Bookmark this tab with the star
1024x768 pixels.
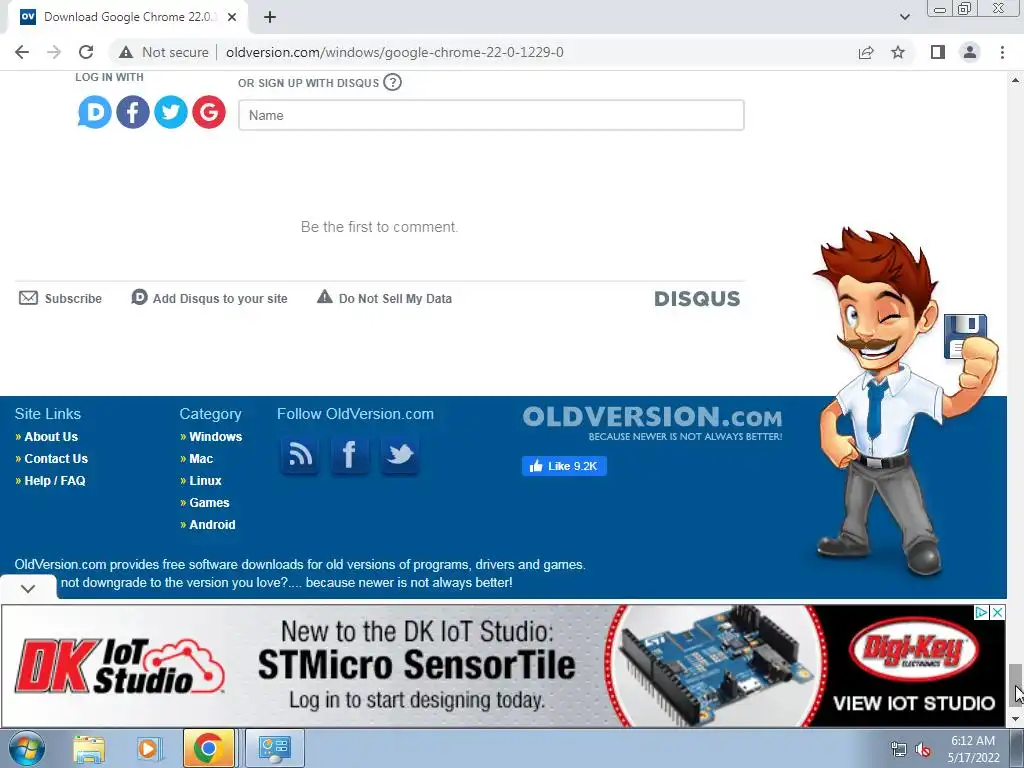click(x=898, y=52)
